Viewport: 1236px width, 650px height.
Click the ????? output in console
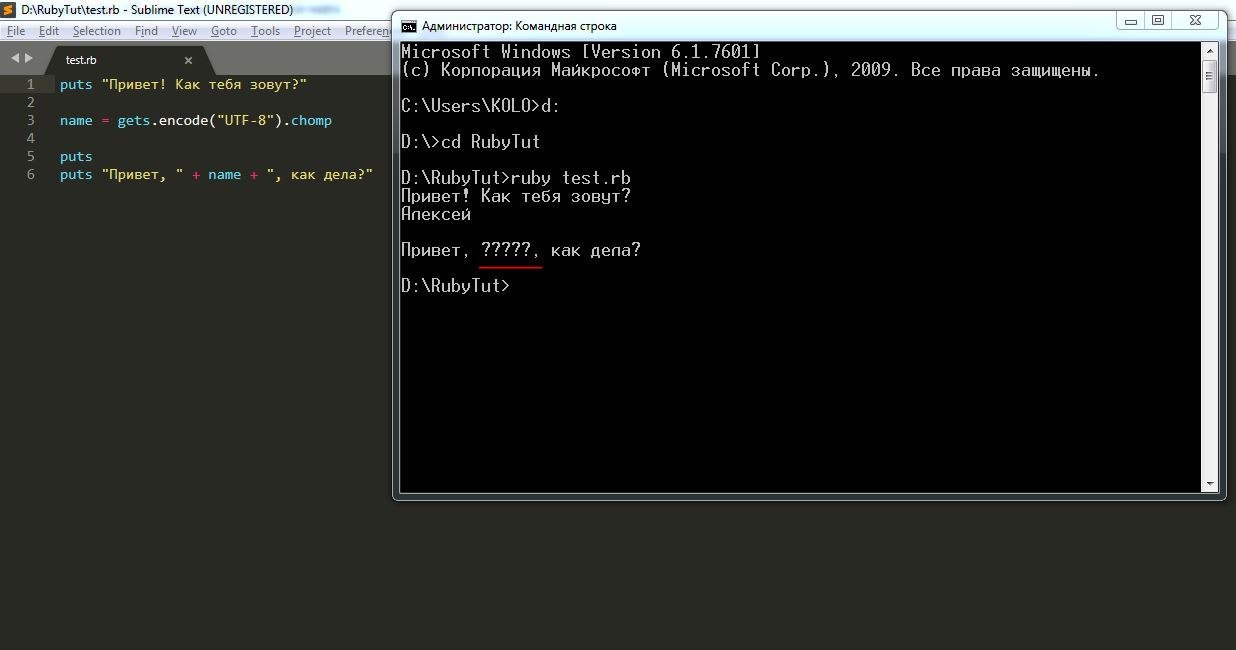[506, 250]
